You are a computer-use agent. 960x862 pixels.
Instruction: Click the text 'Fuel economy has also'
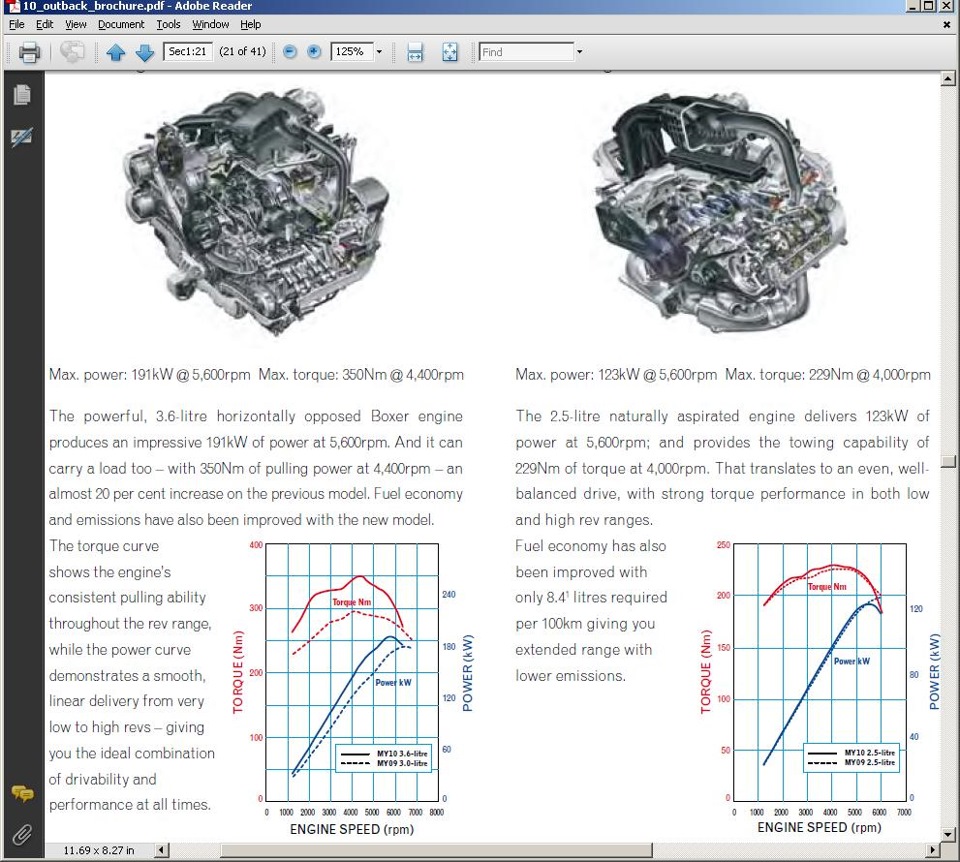click(x=590, y=545)
